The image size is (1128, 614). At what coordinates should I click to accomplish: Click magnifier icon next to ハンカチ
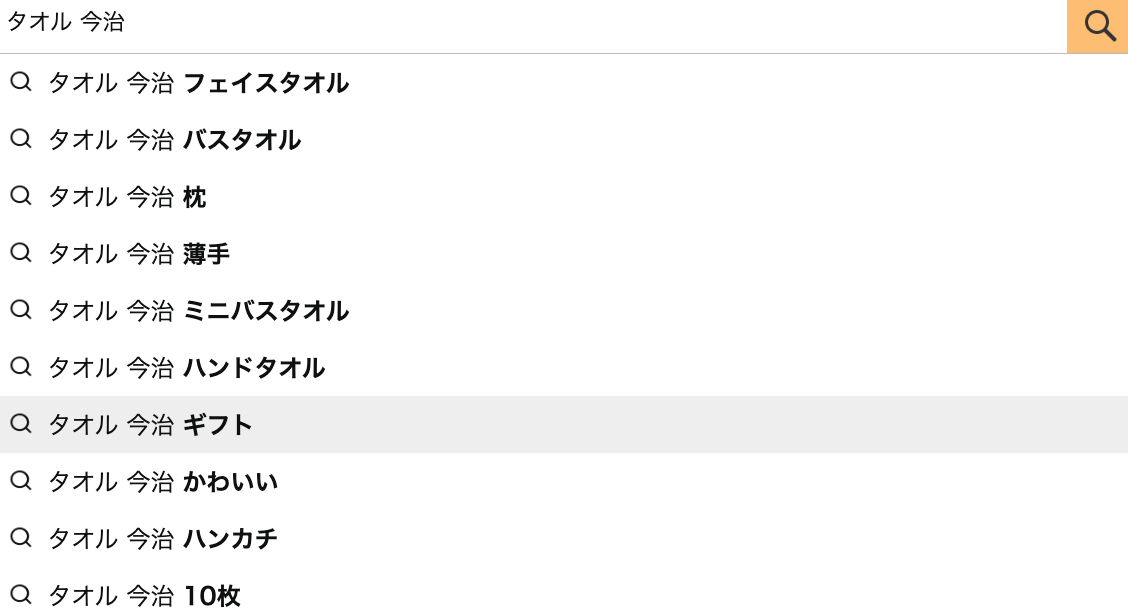pyautogui.click(x=21, y=538)
